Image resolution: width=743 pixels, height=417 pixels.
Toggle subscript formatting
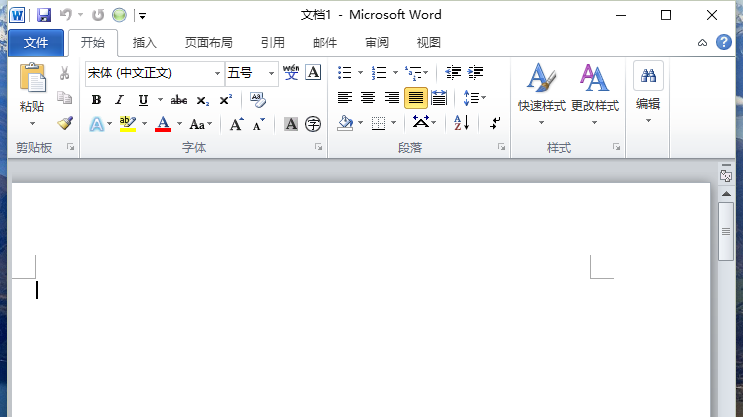coord(203,100)
